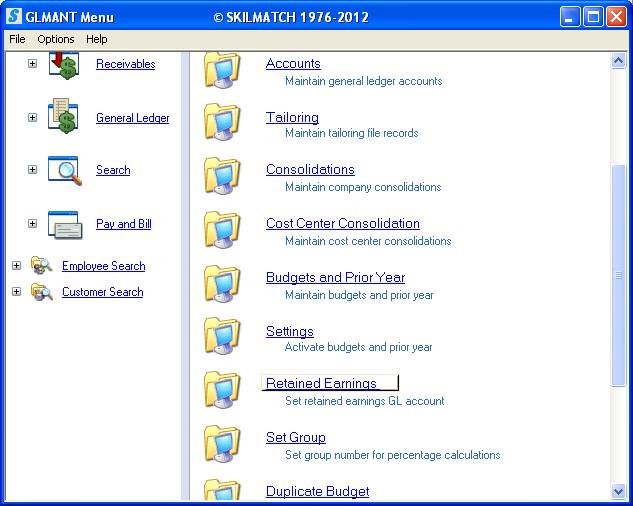Screen dimensions: 633x506
Task: Expand the Customer Search tree node
Action: [16, 291]
